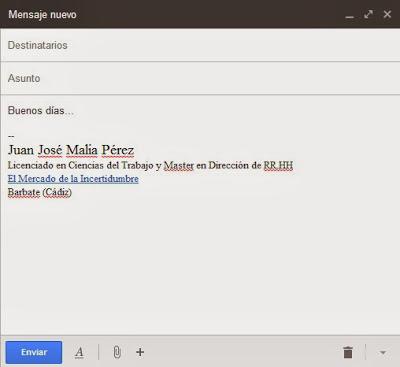Open the plus insert options icon

140,352
